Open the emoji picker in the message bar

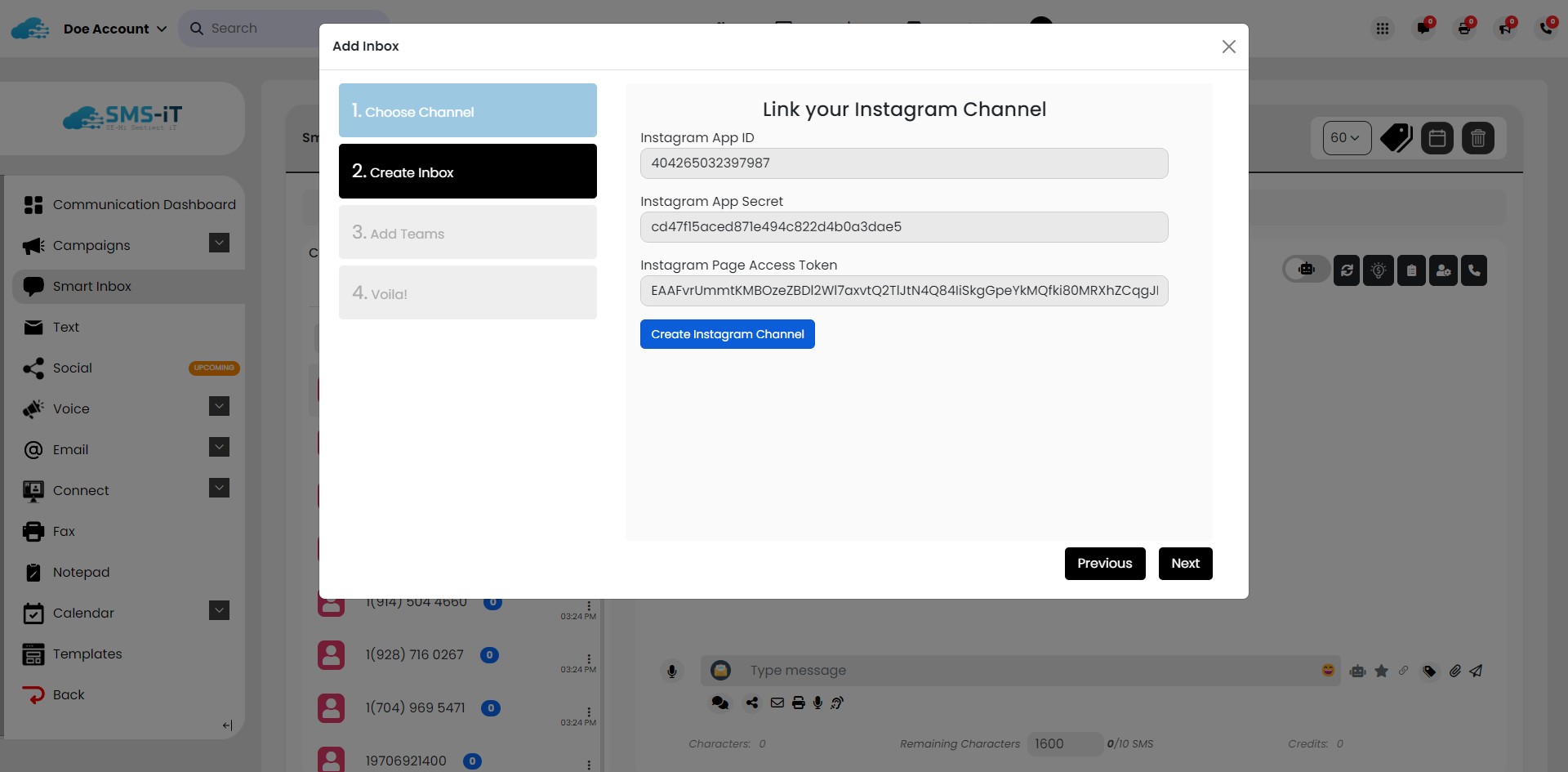click(x=1328, y=671)
